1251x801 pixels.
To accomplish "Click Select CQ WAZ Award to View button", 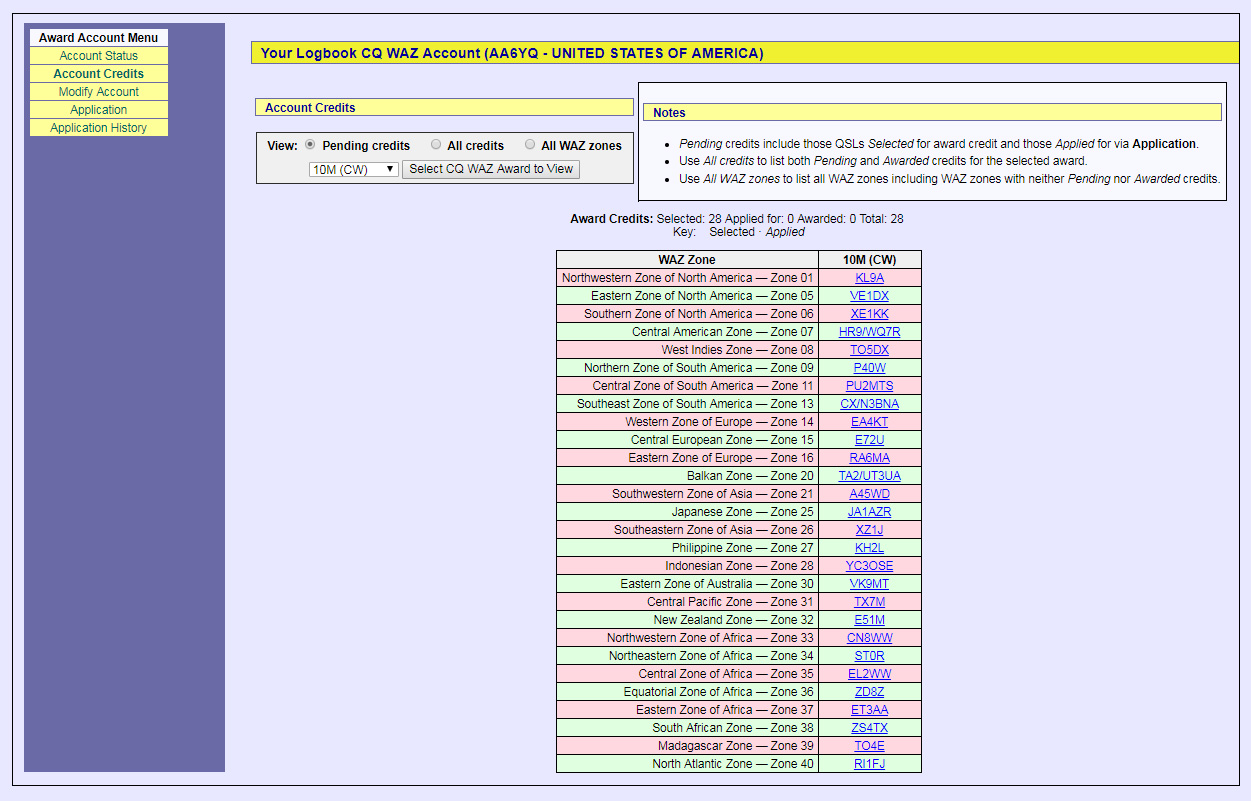I will (491, 169).
